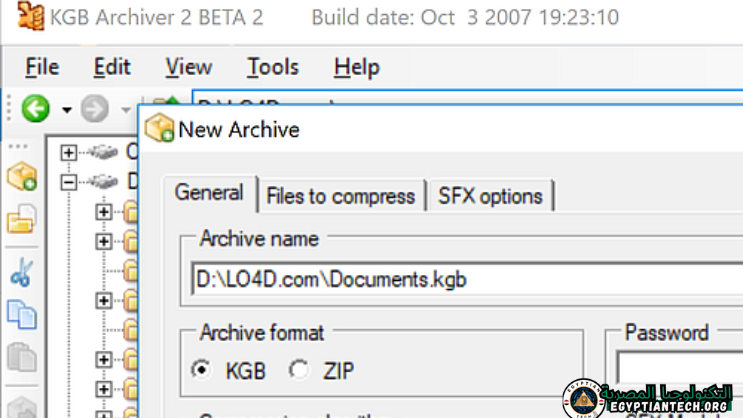This screenshot has width=743, height=418.
Task: Expand the first drive node in tree
Action: [69, 153]
